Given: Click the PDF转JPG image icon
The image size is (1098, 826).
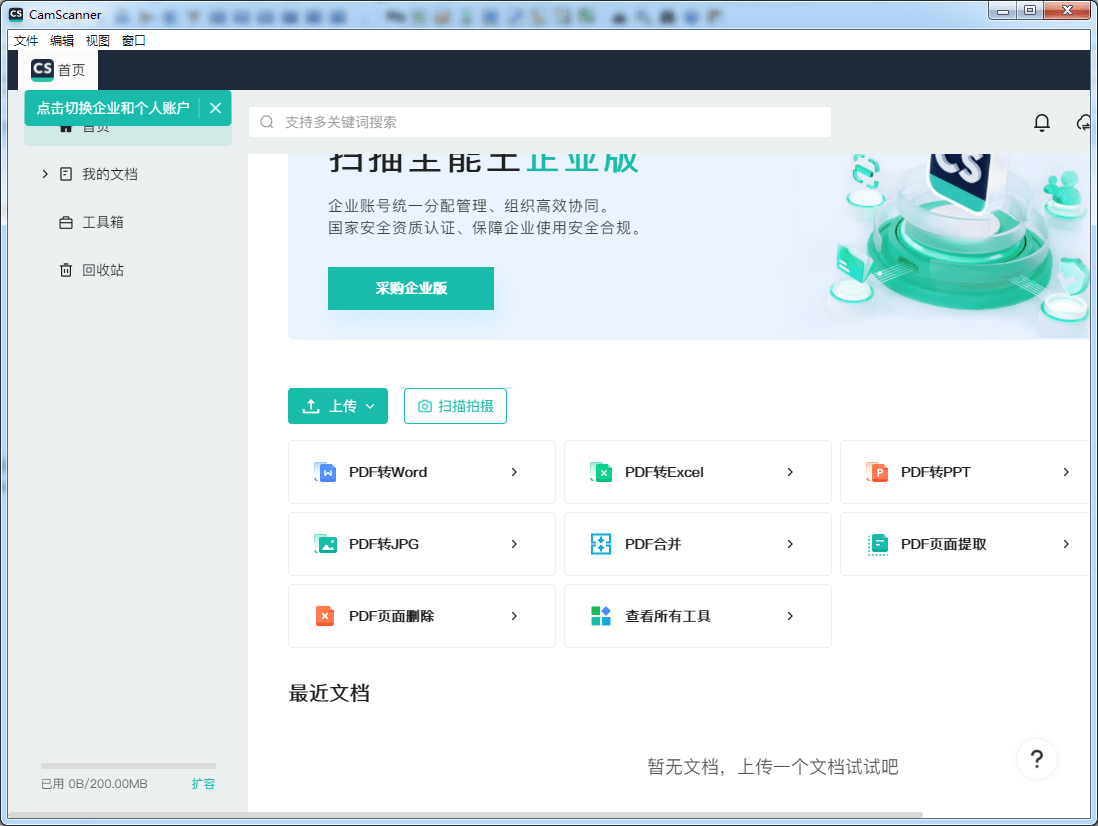Looking at the screenshot, I should coord(325,543).
